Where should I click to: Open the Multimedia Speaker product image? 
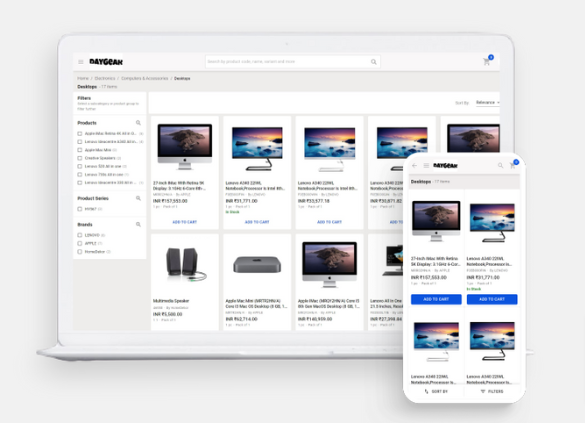coord(185,264)
